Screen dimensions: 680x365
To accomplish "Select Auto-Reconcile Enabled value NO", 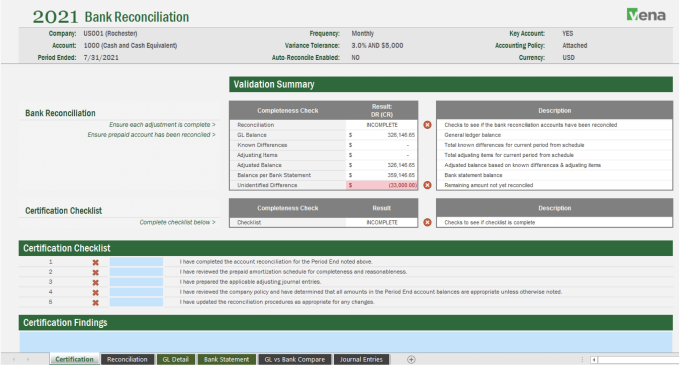I will coord(356,58).
